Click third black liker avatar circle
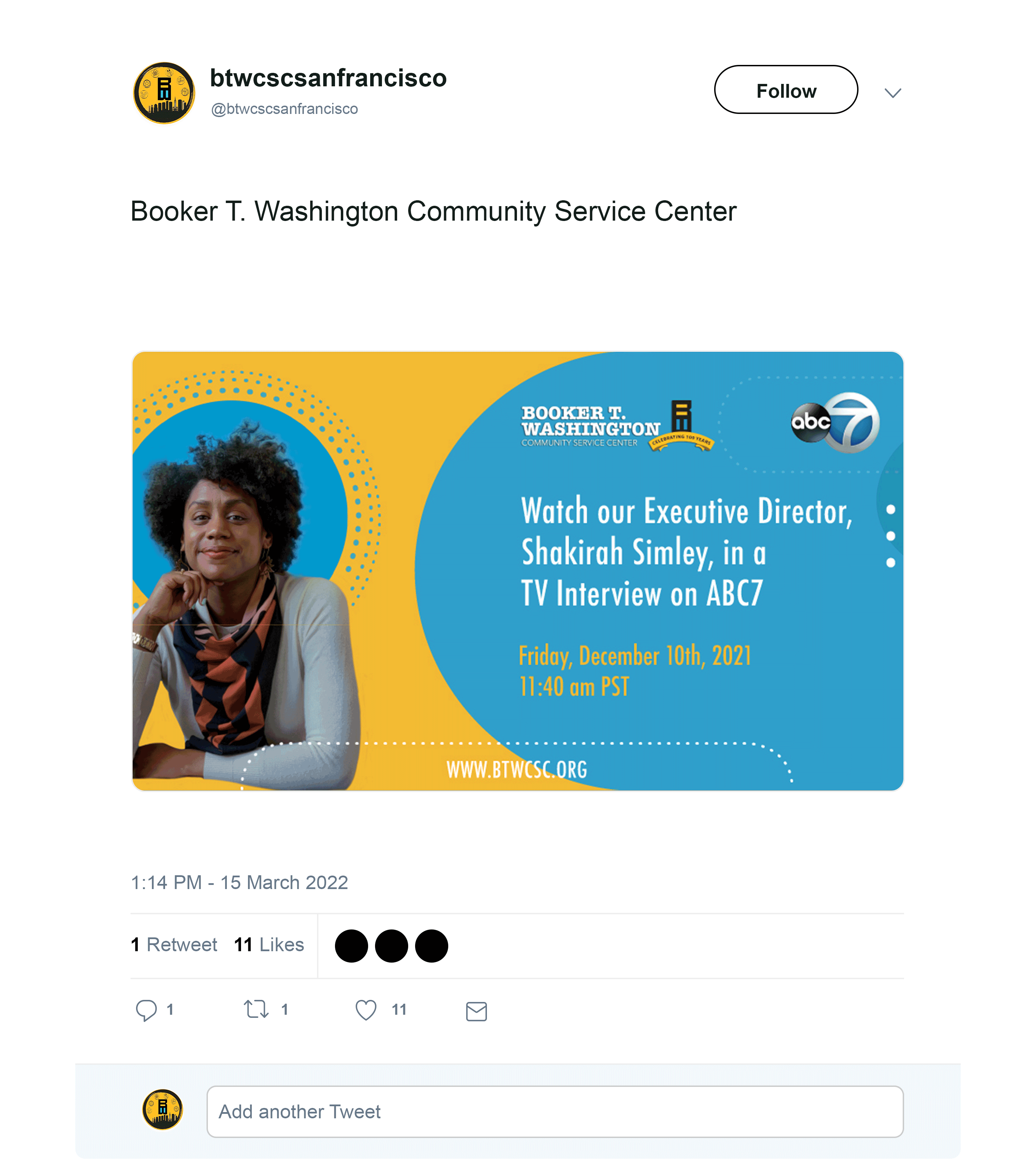Image resolution: width=1036 pixels, height=1167 pixels. tap(432, 946)
